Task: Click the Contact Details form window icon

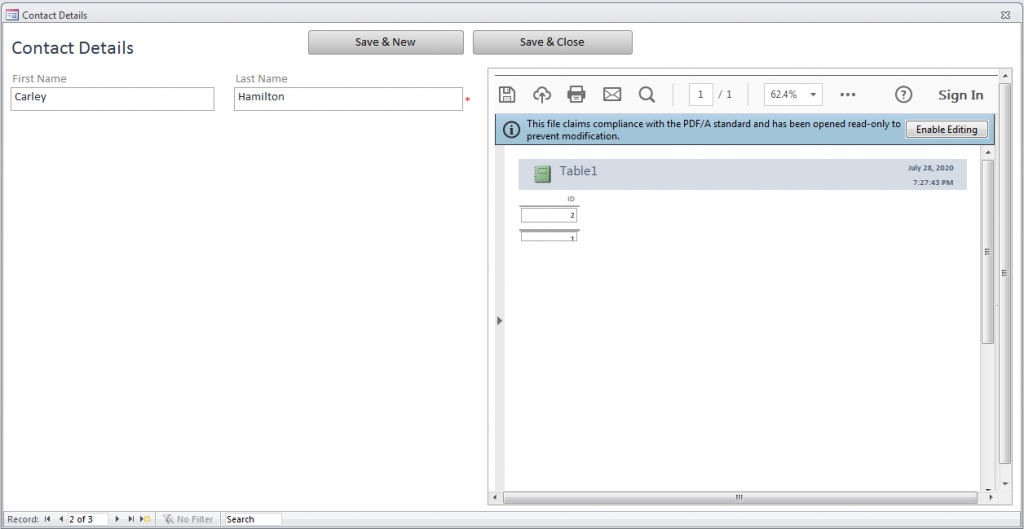Action: [12, 14]
